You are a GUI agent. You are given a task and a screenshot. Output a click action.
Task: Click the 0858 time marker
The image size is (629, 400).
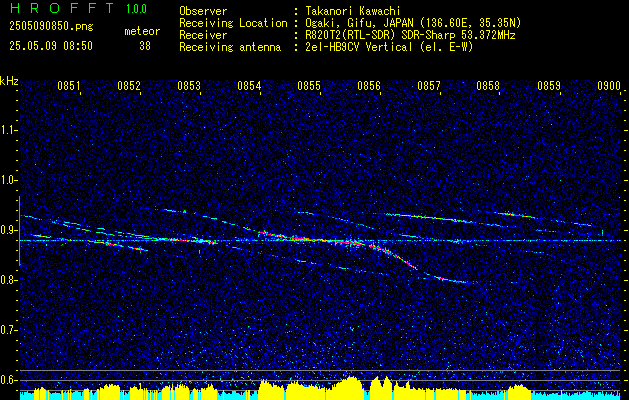(489, 86)
